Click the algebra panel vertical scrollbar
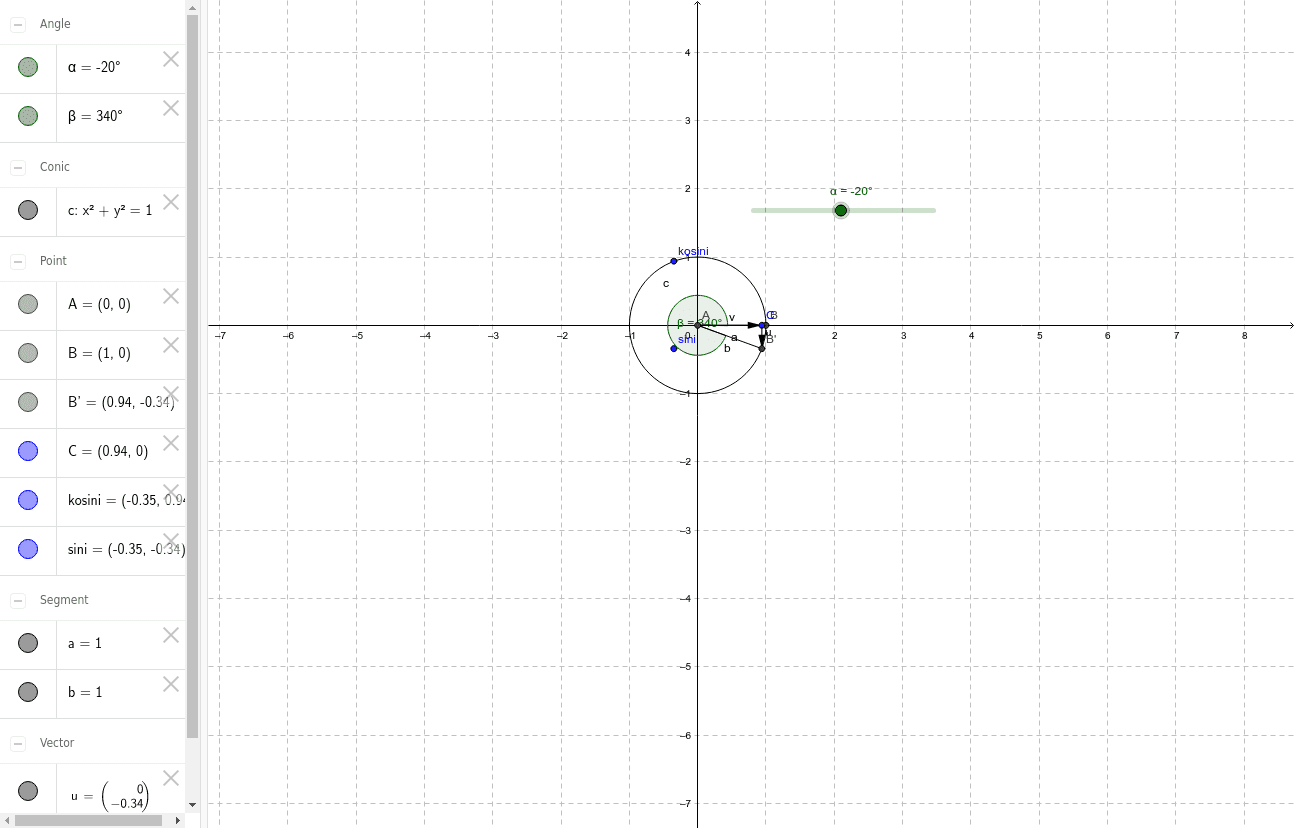Image resolution: width=1296 pixels, height=830 pixels. coord(193,375)
